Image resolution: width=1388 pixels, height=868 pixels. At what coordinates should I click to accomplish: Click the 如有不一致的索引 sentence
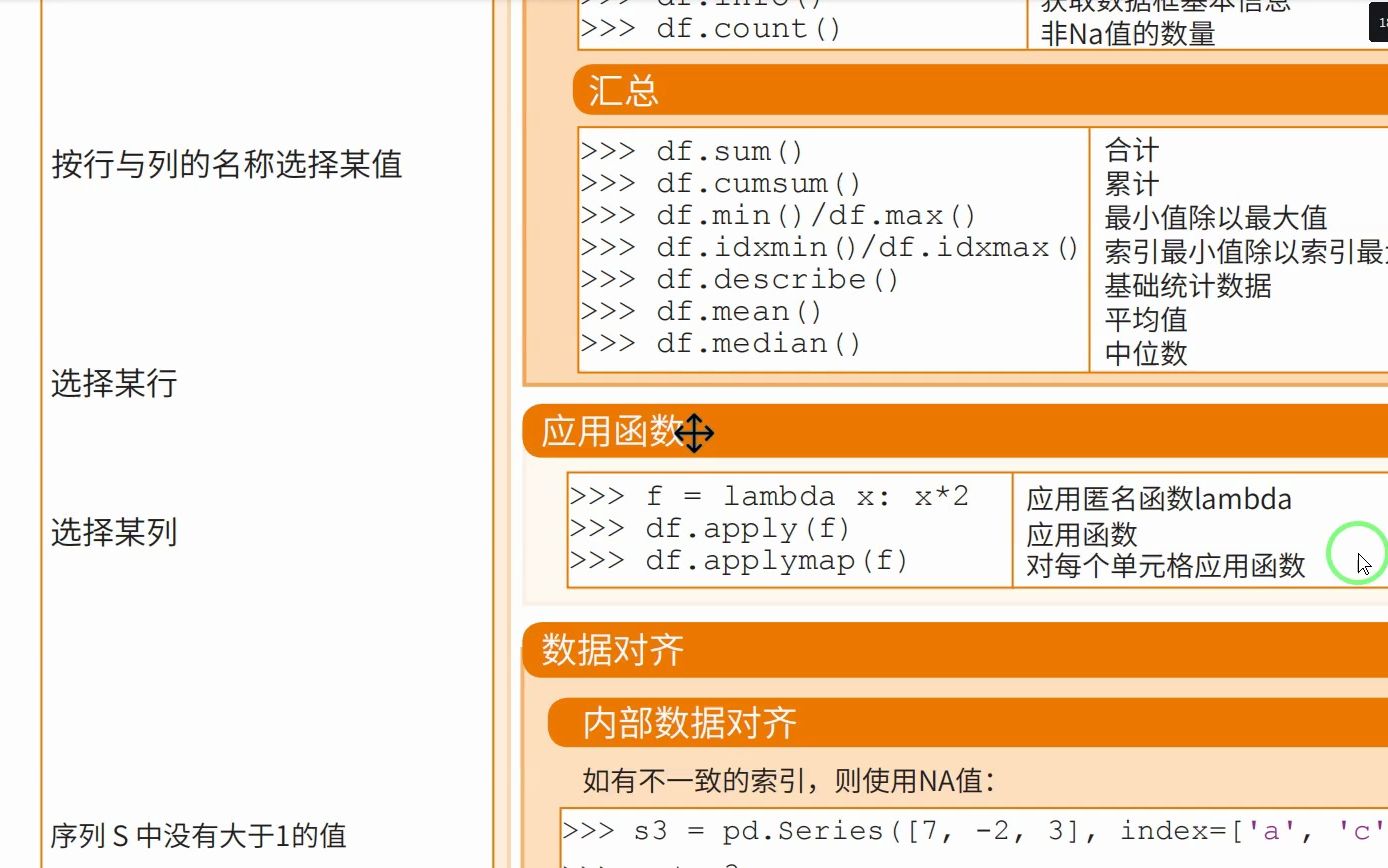[x=789, y=781]
